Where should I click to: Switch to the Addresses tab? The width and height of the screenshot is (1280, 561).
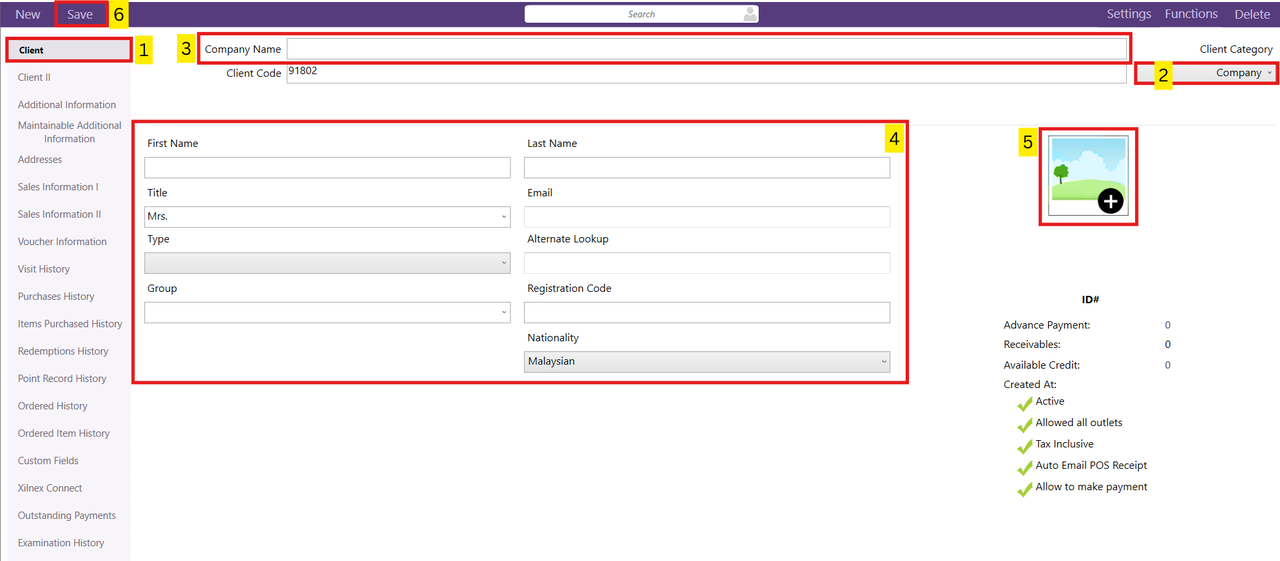click(40, 160)
